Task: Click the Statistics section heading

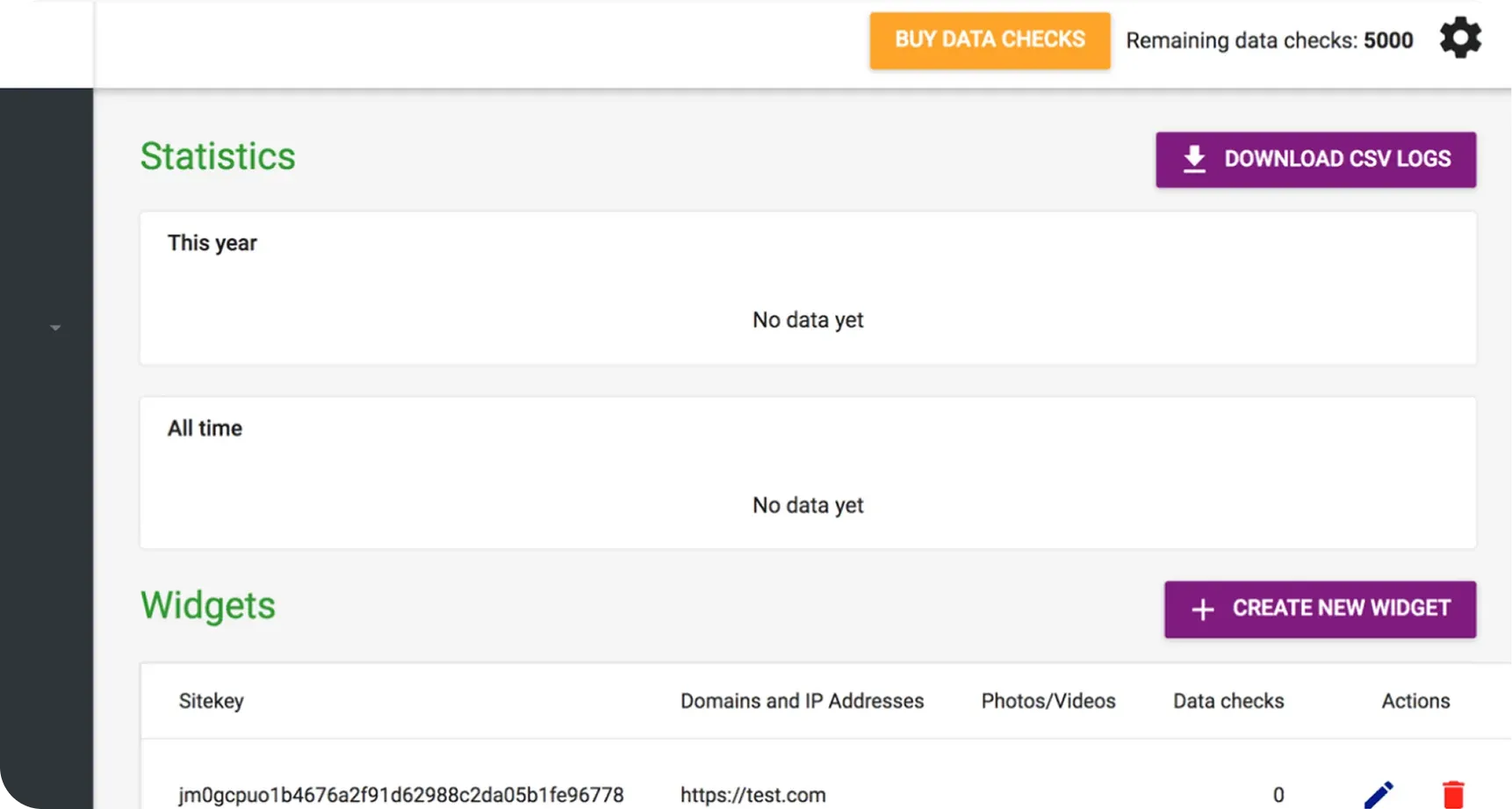Action: 218,156
